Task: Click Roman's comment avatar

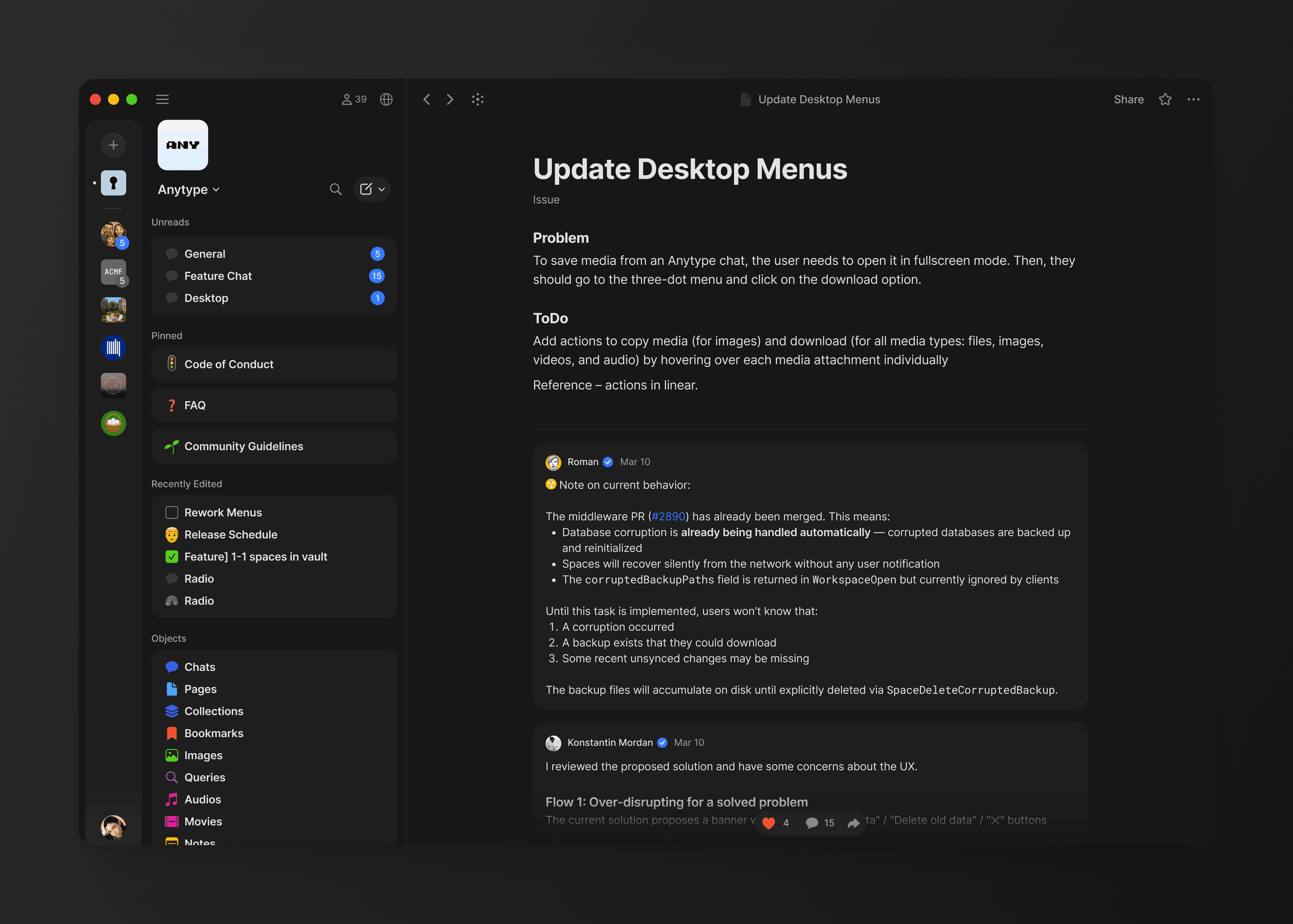Action: pyautogui.click(x=554, y=463)
